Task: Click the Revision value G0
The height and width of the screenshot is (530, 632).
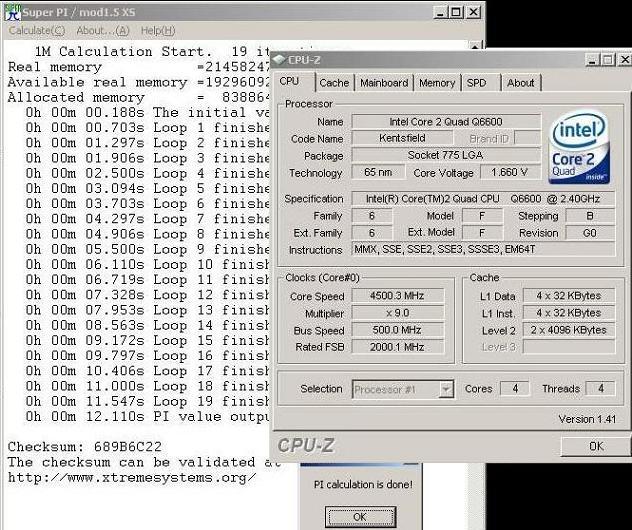Action: [590, 233]
